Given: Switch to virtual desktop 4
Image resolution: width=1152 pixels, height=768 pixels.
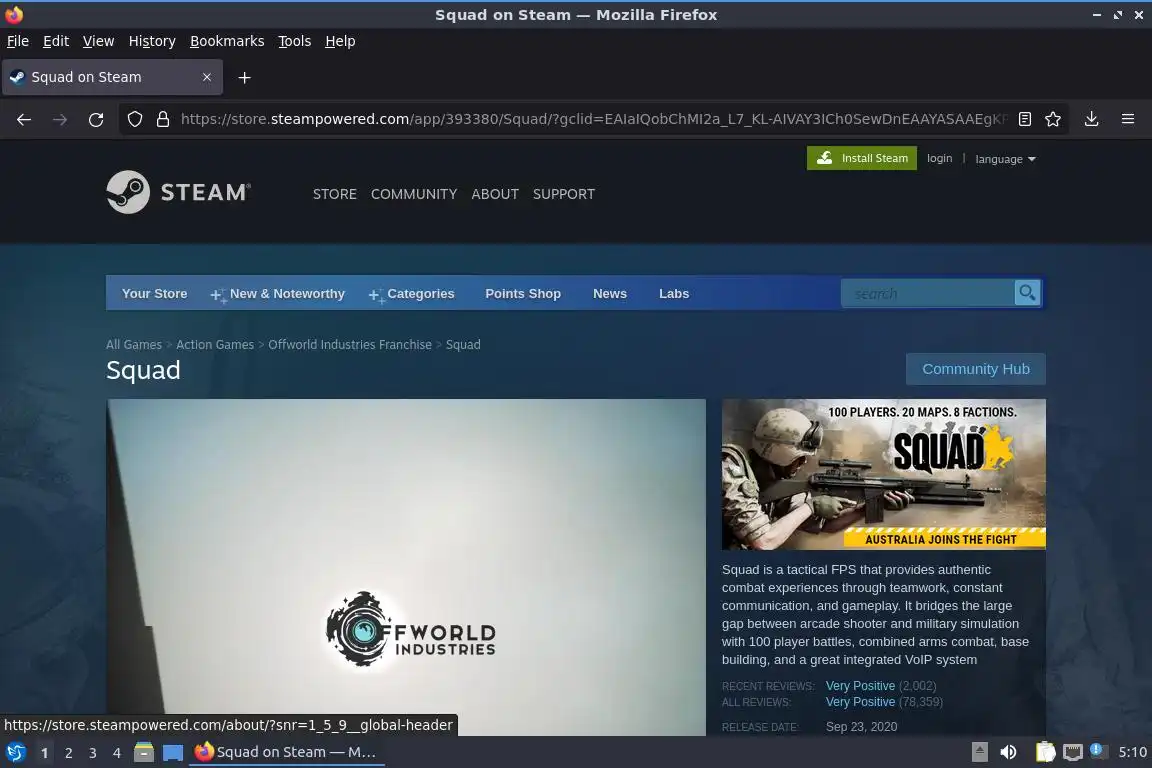Looking at the screenshot, I should coord(117,753).
